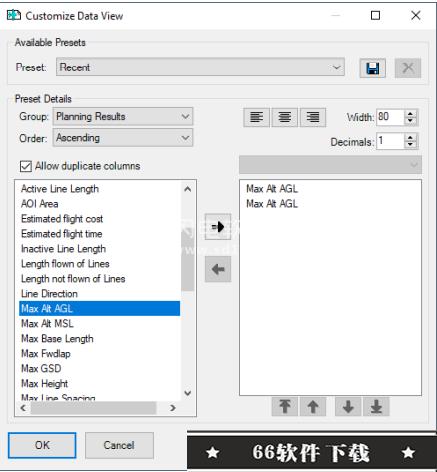Set left text alignment
The image size is (437, 472).
(x=256, y=117)
